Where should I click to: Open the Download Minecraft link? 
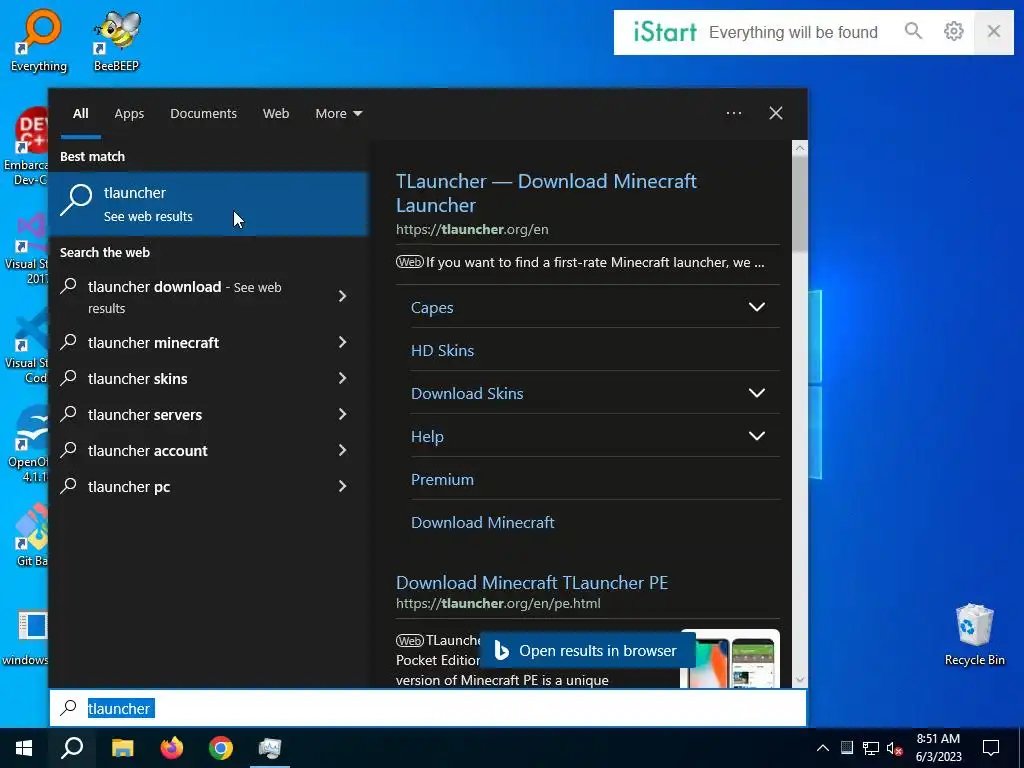[x=483, y=522]
